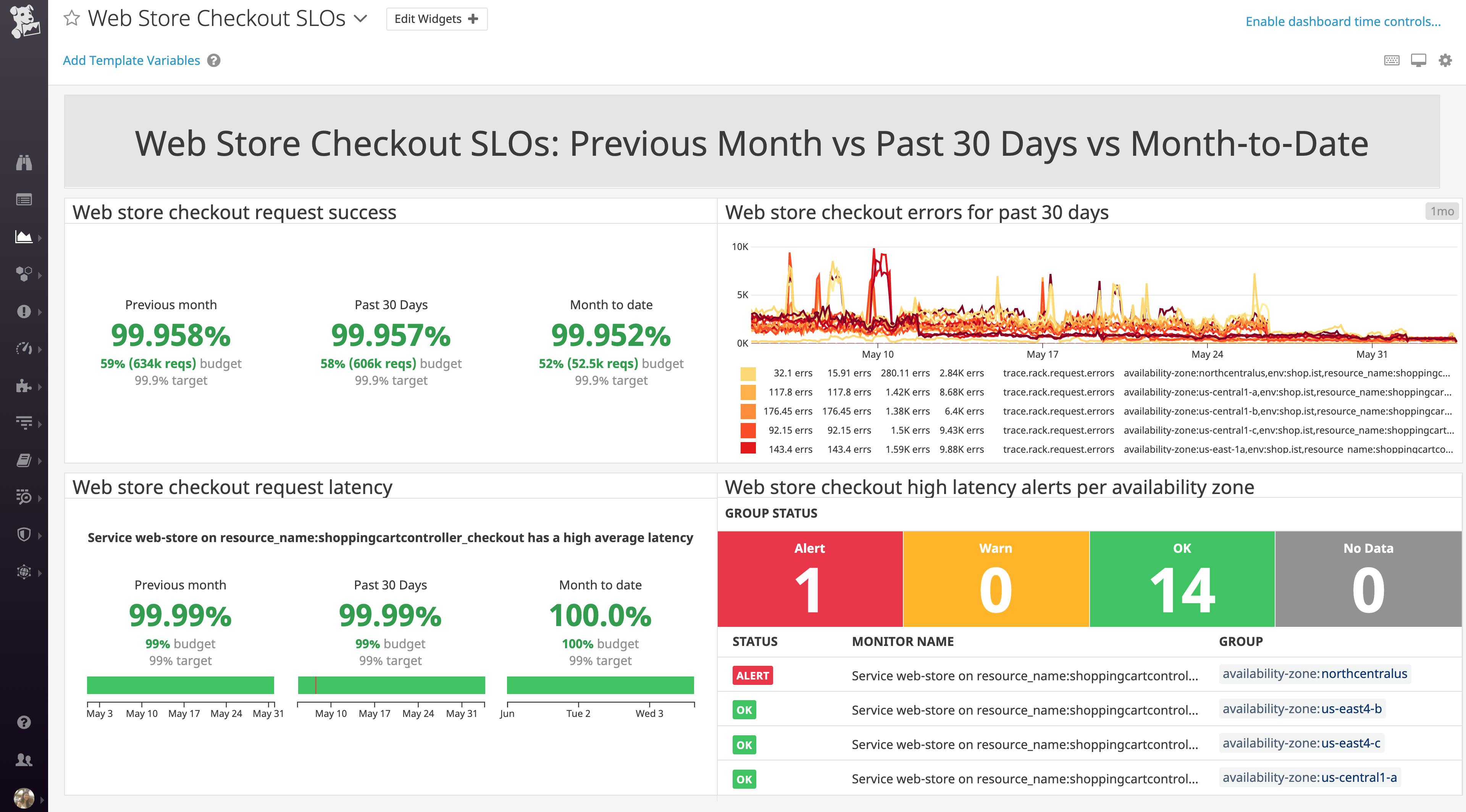The width and height of the screenshot is (1466, 812).
Task: Click the red color swatch in errors legend
Action: pyautogui.click(x=748, y=449)
